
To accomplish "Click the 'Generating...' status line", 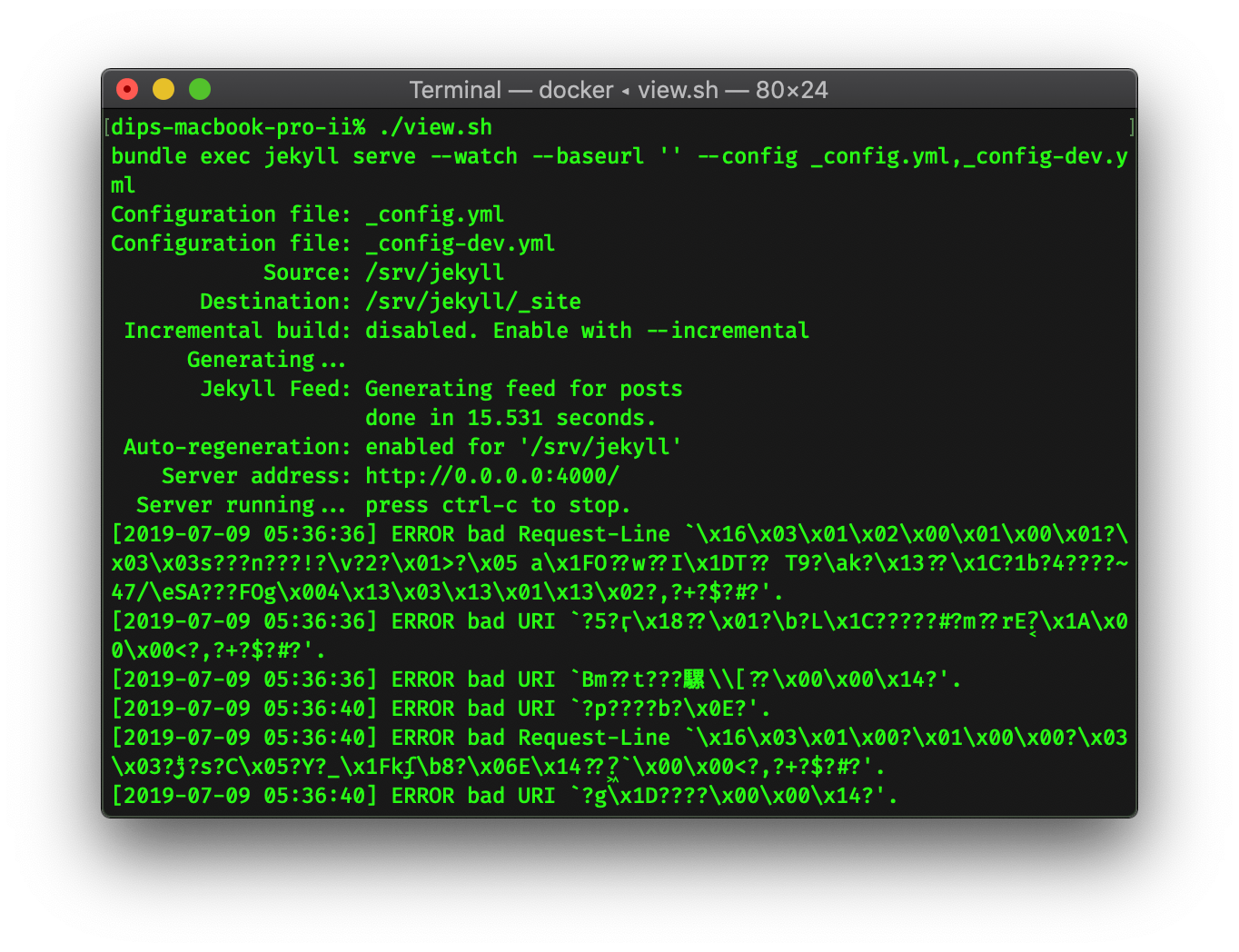I will point(266,360).
